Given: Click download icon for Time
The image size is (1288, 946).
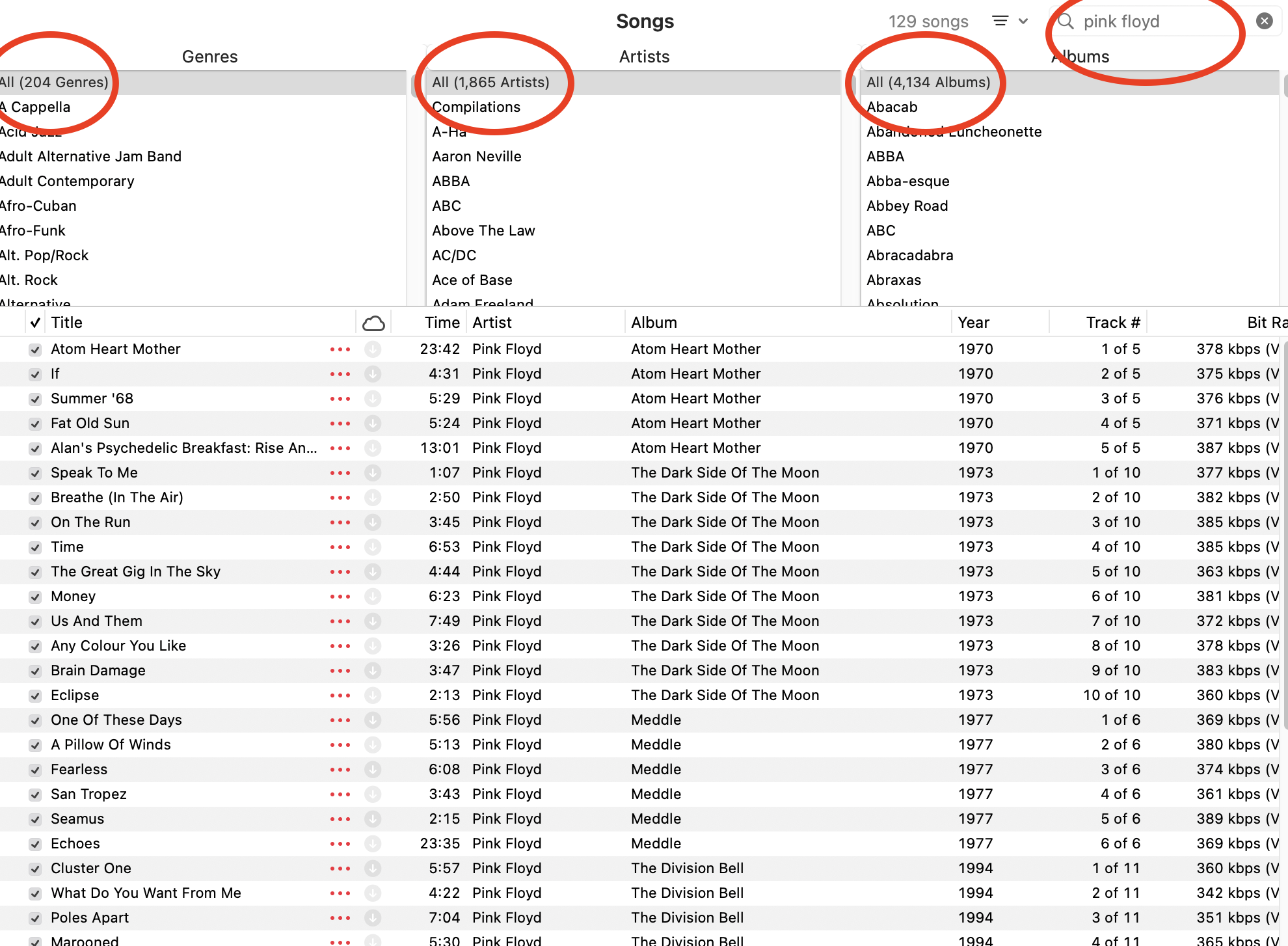Looking at the screenshot, I should click(373, 547).
